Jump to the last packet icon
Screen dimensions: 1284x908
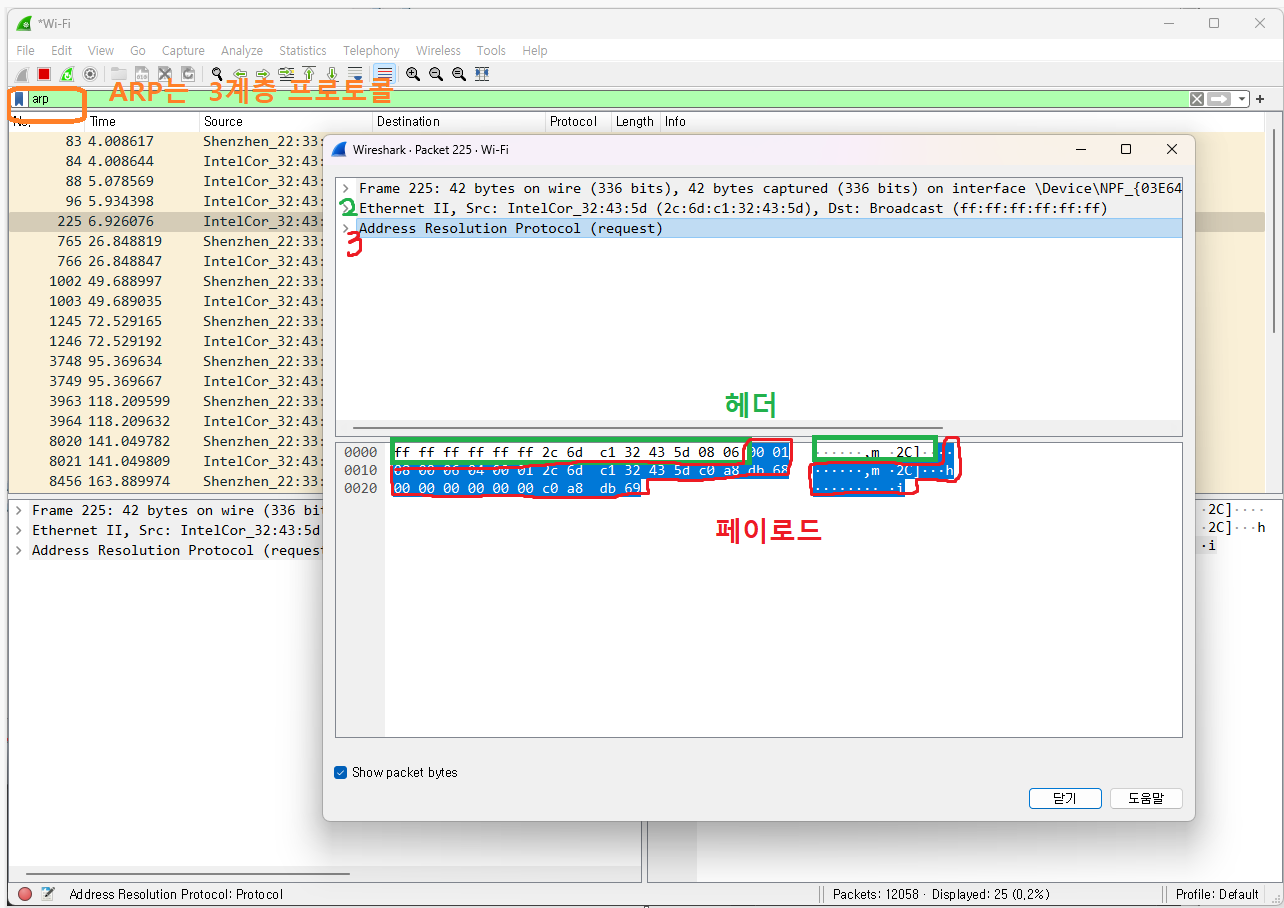click(x=332, y=74)
